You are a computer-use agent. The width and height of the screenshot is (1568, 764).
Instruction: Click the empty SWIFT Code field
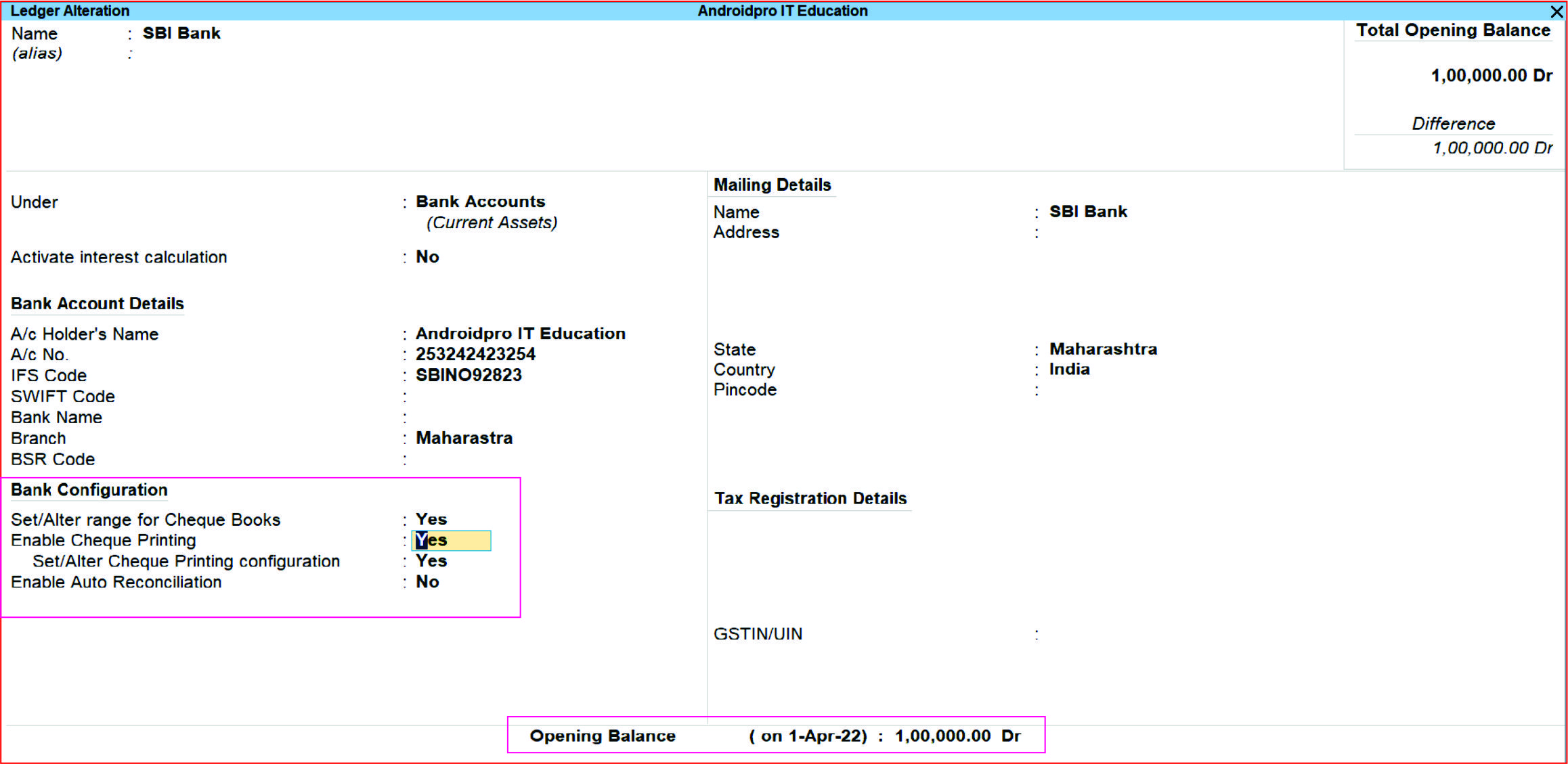(x=460, y=397)
